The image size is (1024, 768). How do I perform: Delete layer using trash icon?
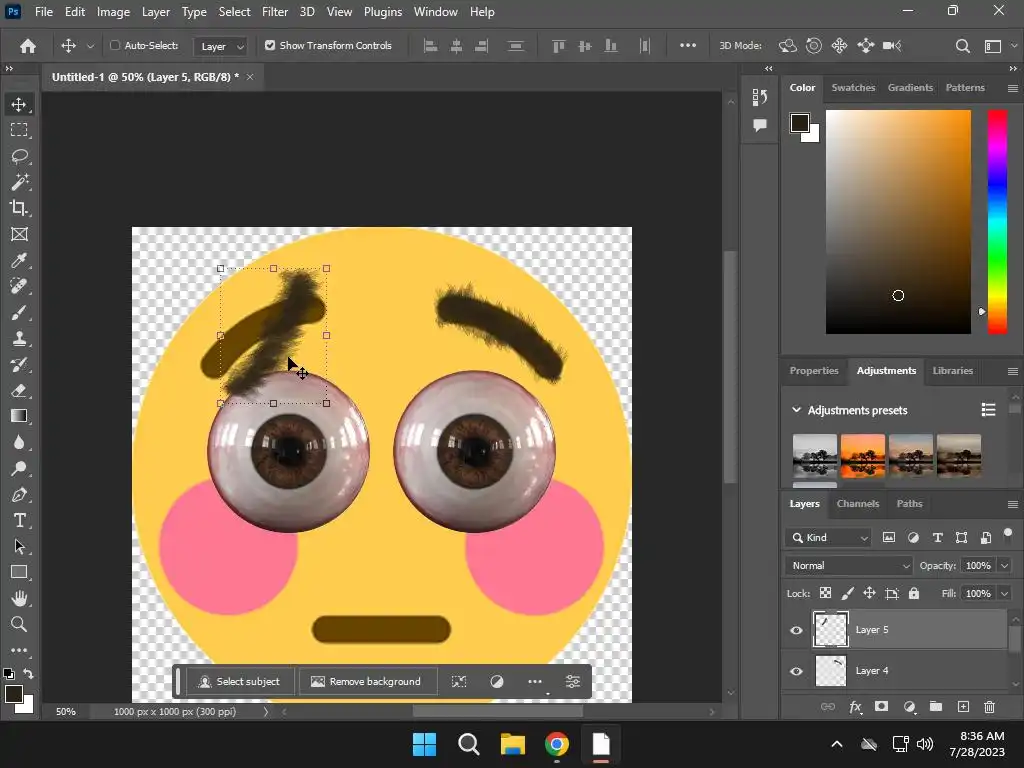point(990,707)
